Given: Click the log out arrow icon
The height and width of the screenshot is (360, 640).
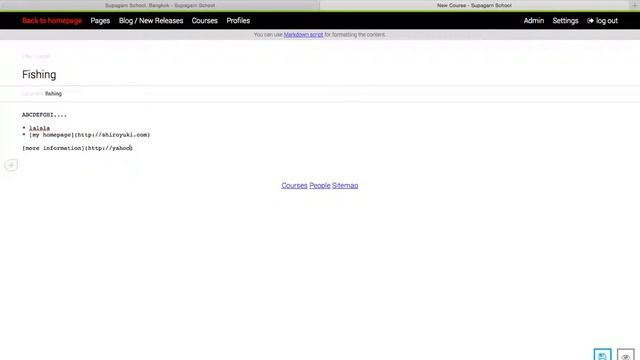Looking at the screenshot, I should (x=590, y=21).
